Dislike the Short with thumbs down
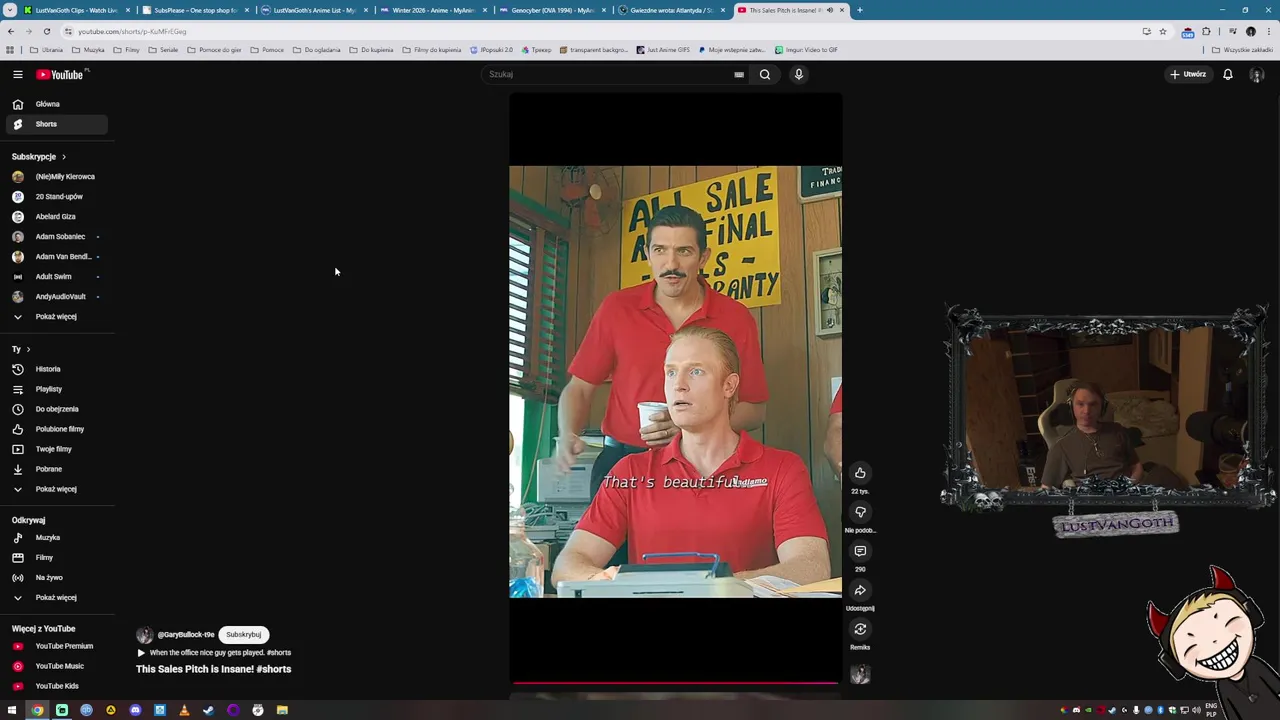 [x=860, y=512]
